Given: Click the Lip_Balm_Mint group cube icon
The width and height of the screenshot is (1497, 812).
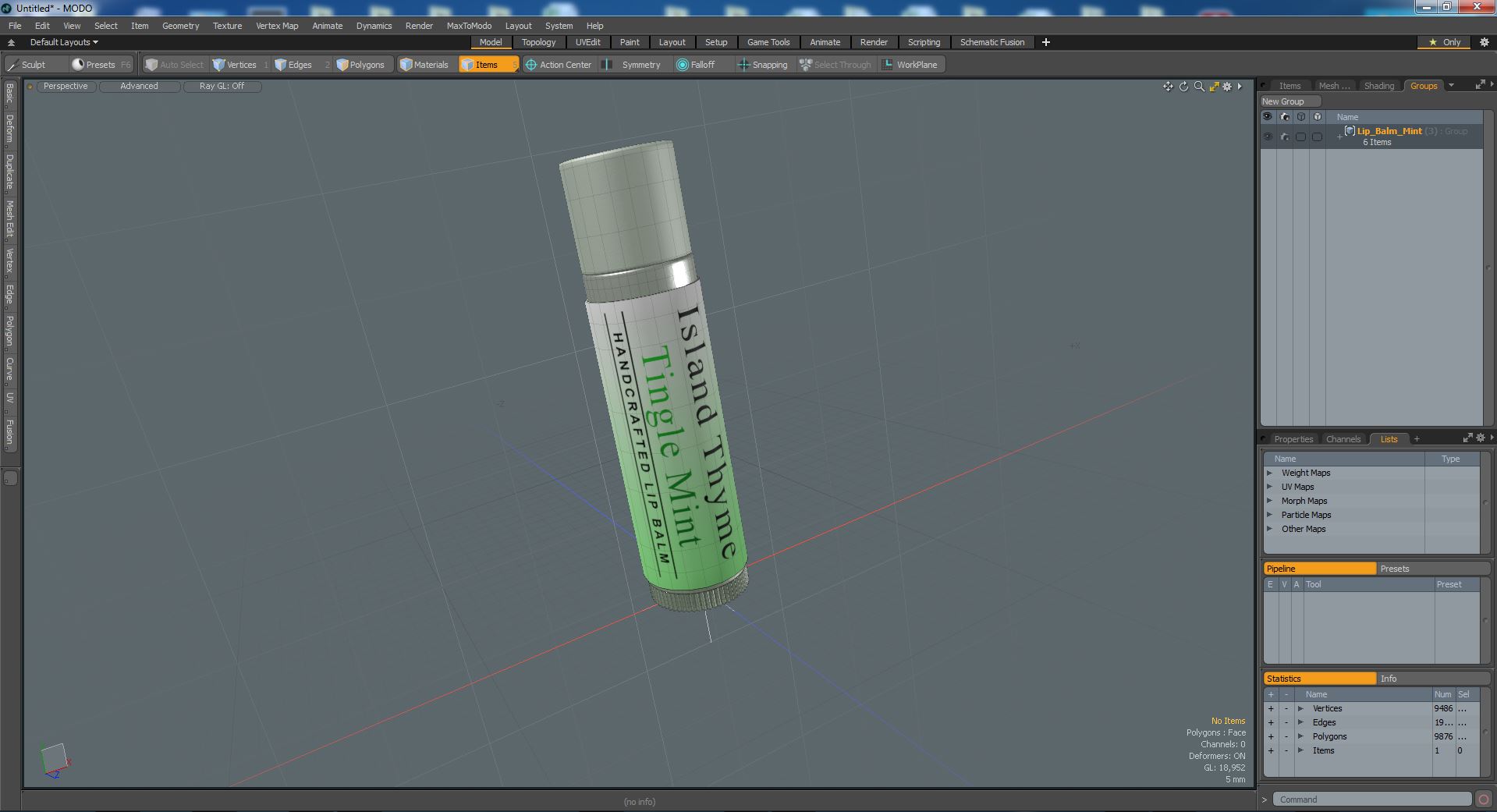Looking at the screenshot, I should (x=1350, y=131).
